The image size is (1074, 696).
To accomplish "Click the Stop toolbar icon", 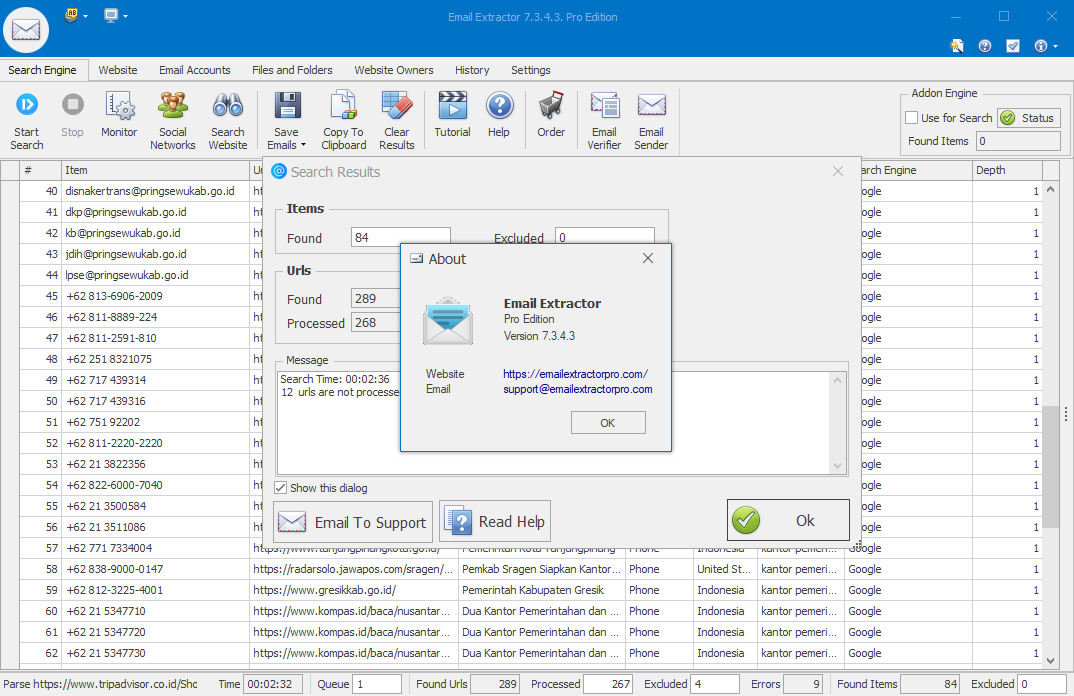I will (73, 115).
